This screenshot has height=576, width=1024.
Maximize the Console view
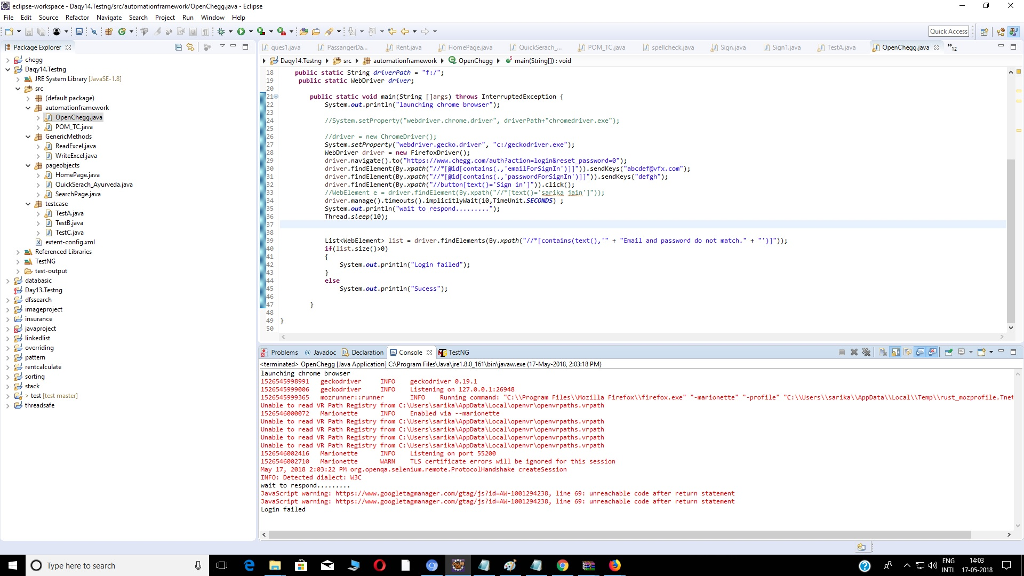tap(1013, 352)
